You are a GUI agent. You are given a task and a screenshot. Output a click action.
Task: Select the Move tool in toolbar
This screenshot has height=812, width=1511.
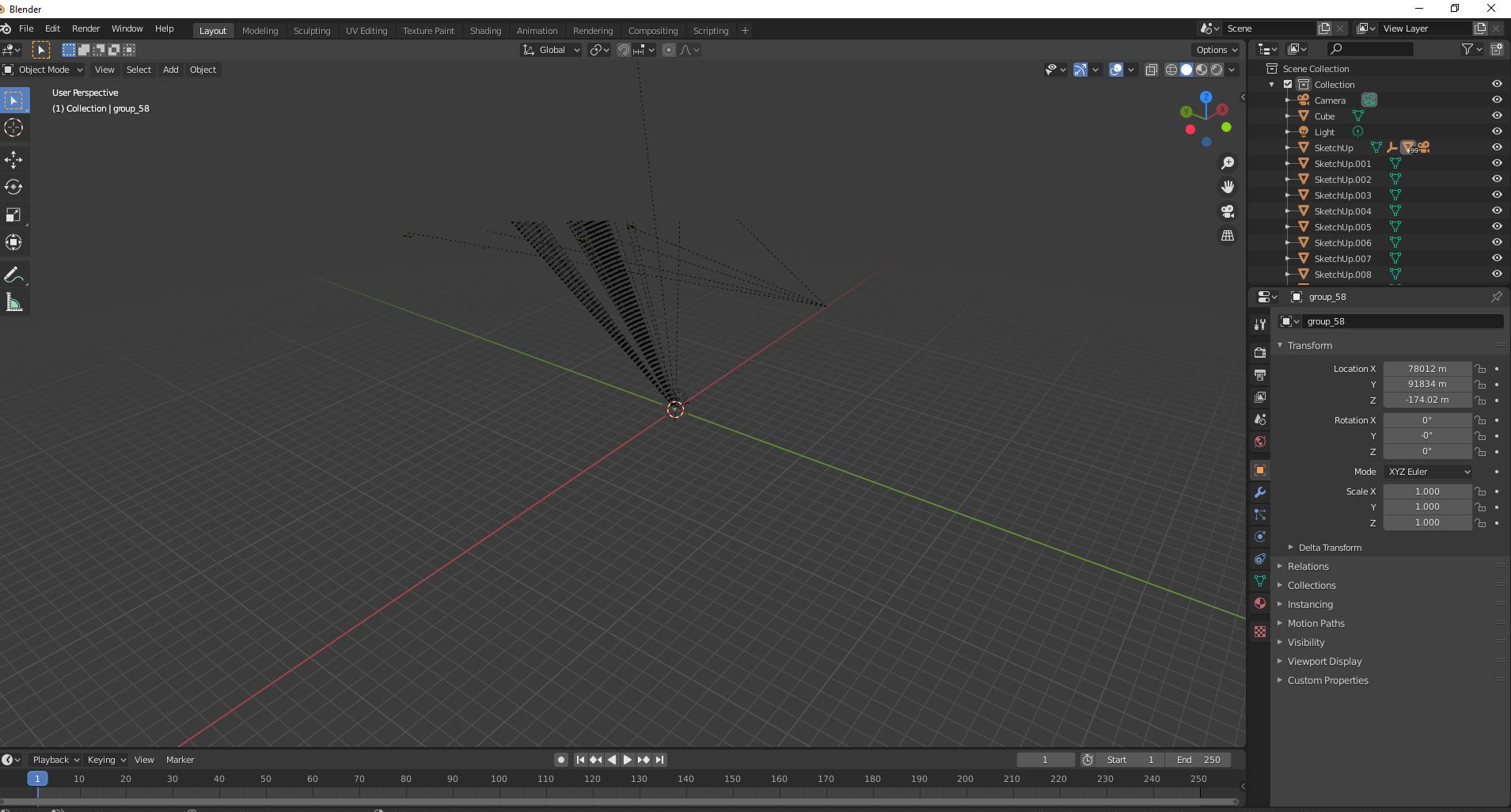pyautogui.click(x=13, y=159)
